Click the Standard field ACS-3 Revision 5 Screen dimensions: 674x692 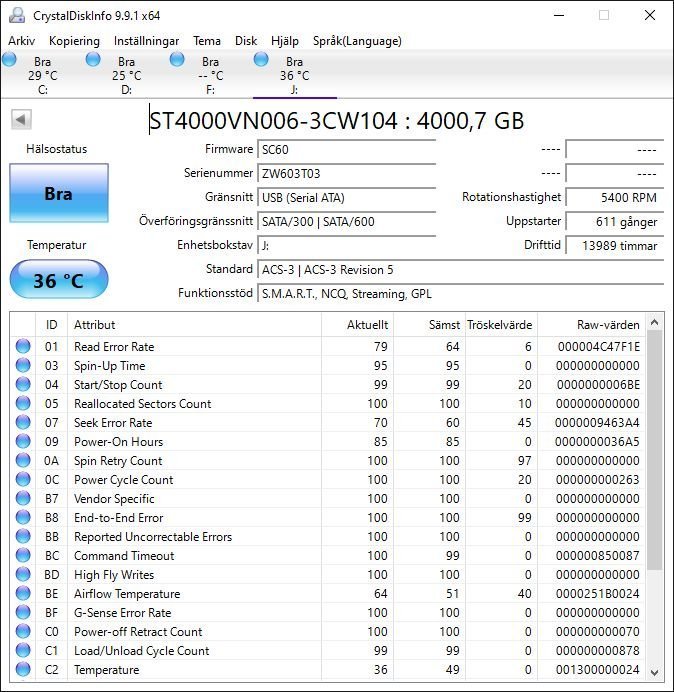(x=460, y=270)
